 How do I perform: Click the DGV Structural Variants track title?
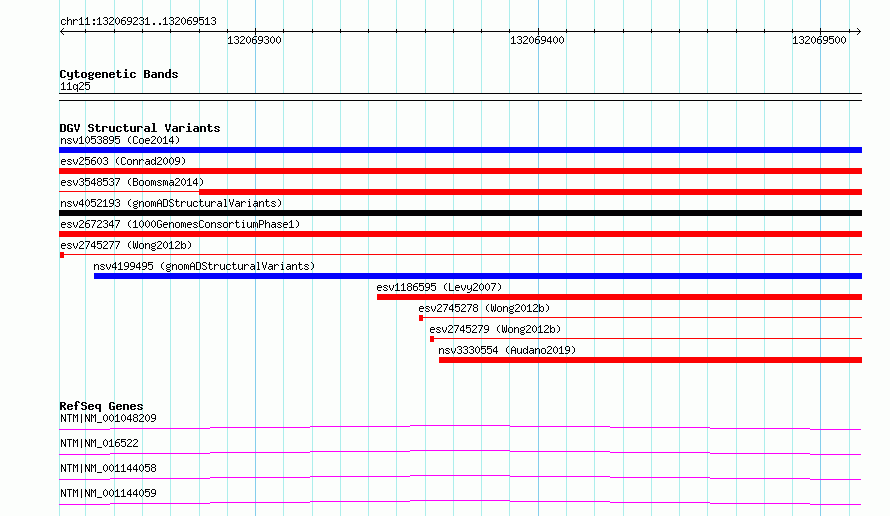click(x=140, y=128)
